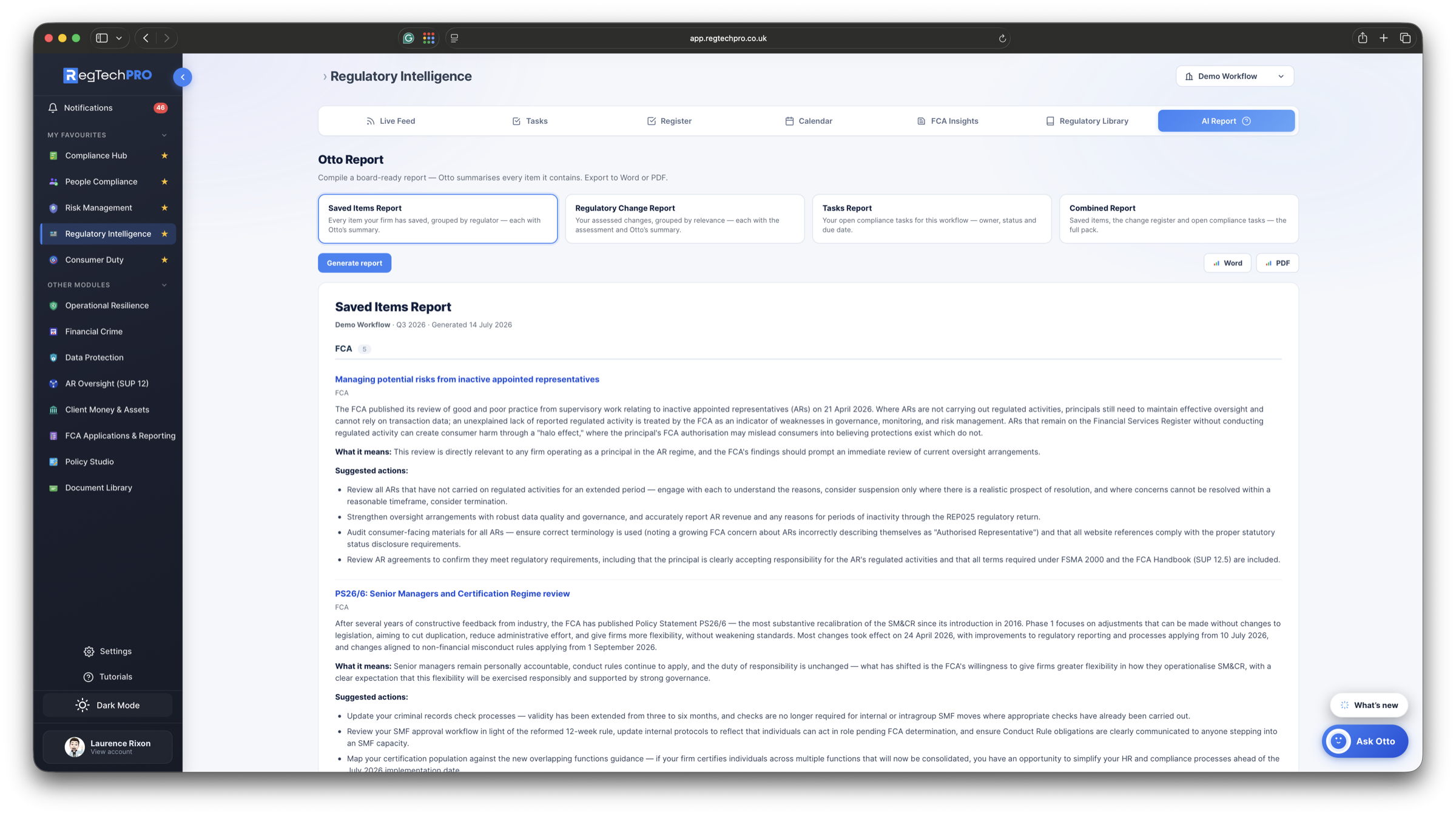1456x816 pixels.
Task: Click the Policy Studio icon
Action: pos(53,462)
